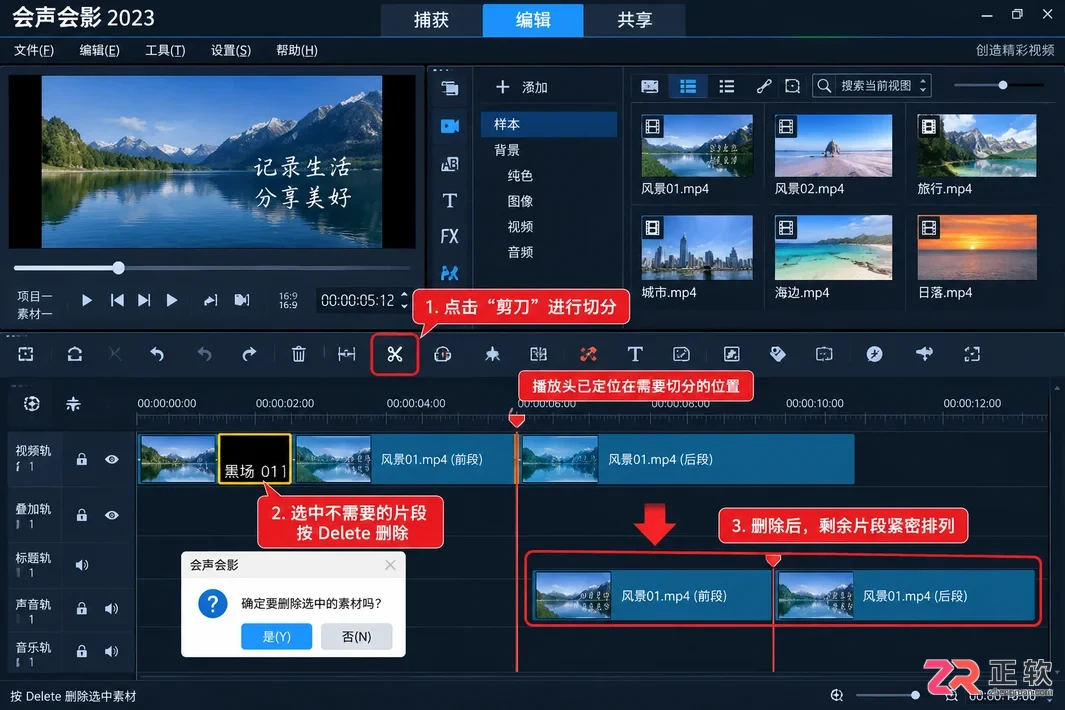Open the title T tool in timeline toolbar
The width and height of the screenshot is (1065, 710).
[x=634, y=354]
